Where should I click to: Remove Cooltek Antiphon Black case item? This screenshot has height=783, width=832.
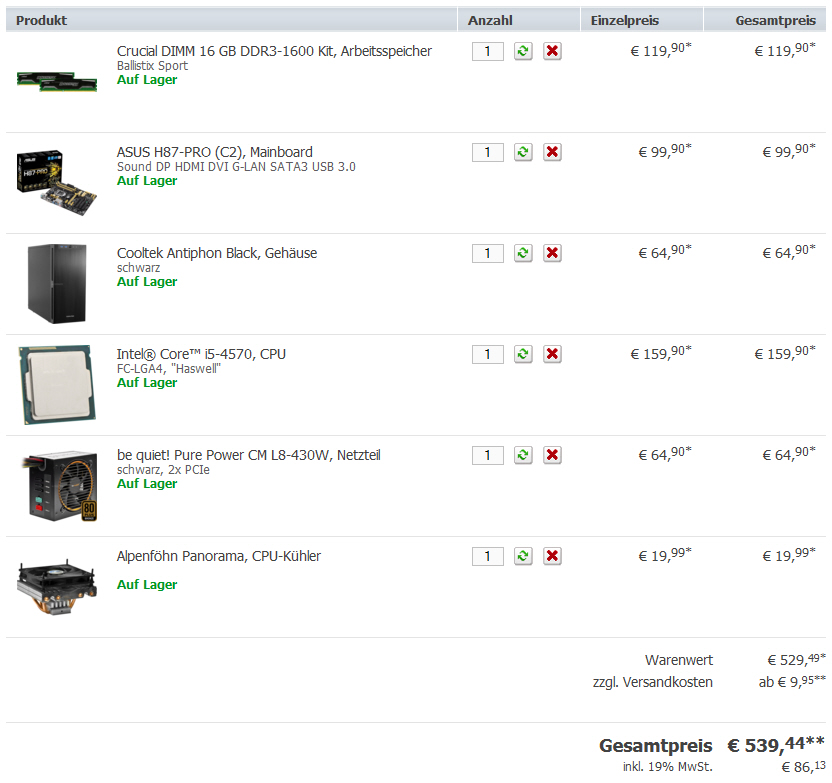pos(552,253)
